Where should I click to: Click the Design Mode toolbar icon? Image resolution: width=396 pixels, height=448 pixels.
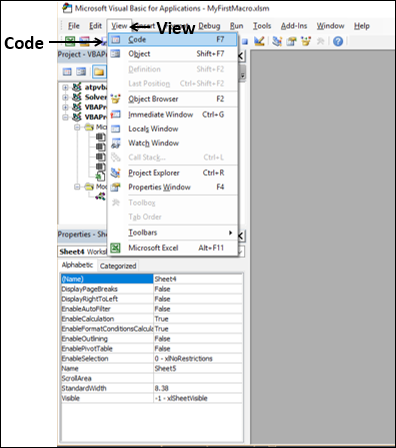click(259, 41)
